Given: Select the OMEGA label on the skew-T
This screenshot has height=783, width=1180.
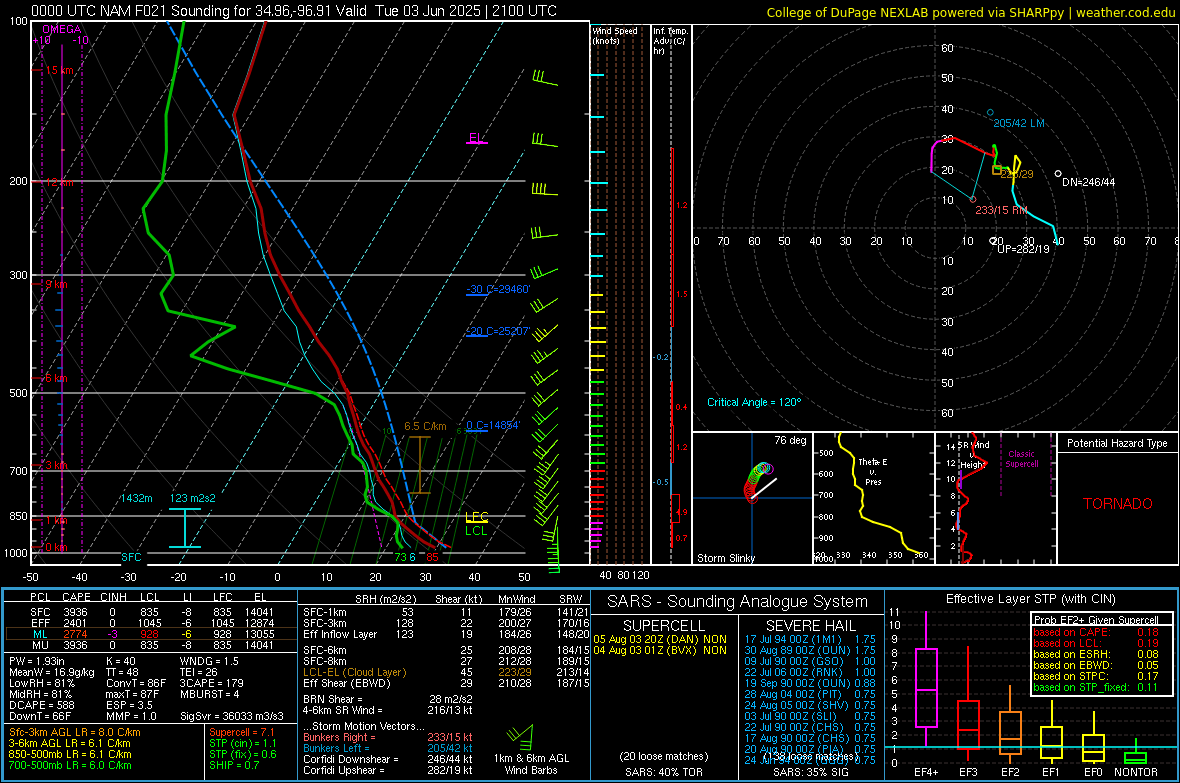Looking at the screenshot, I should pos(61,29).
